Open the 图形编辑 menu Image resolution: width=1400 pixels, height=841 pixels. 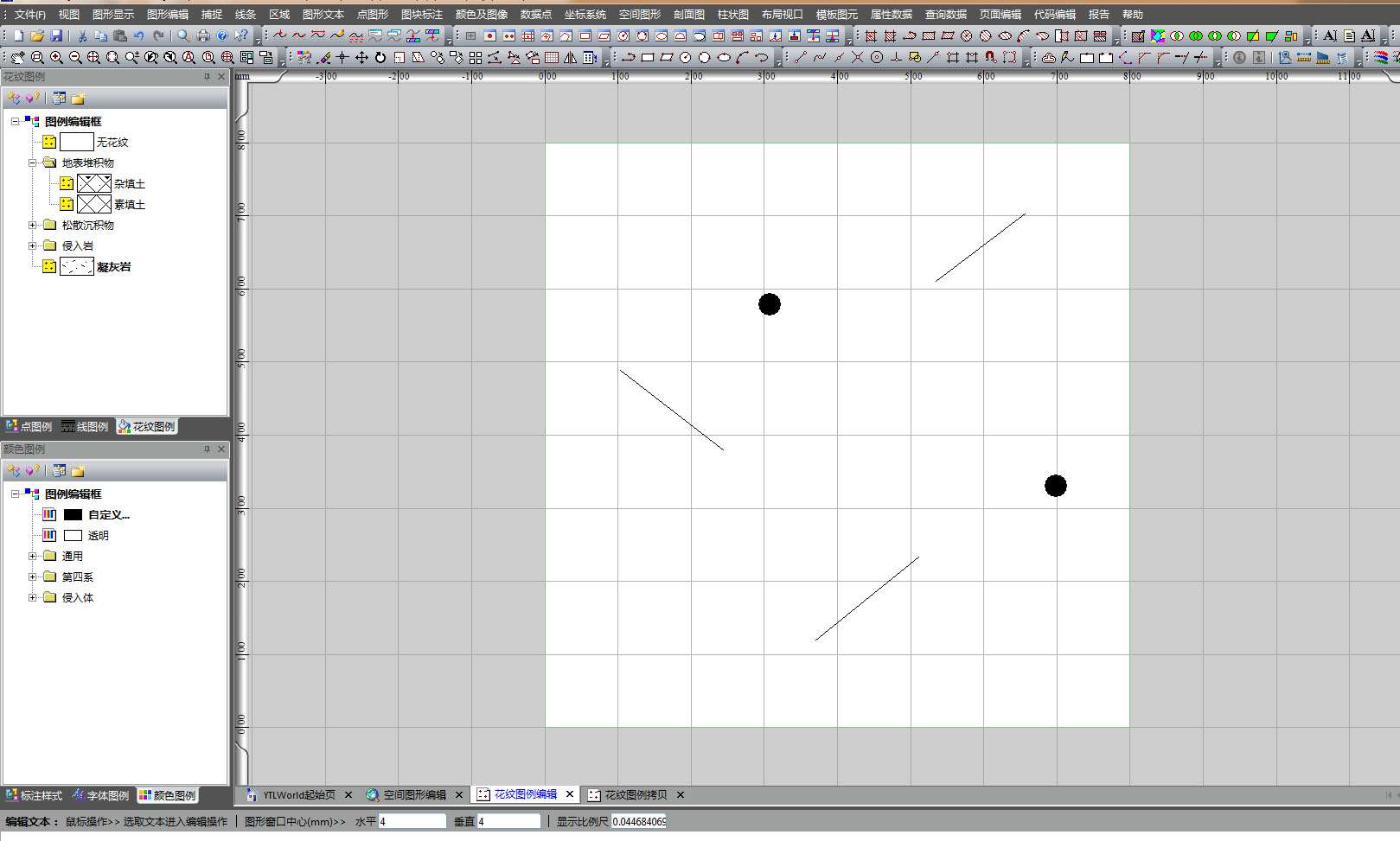168,15
